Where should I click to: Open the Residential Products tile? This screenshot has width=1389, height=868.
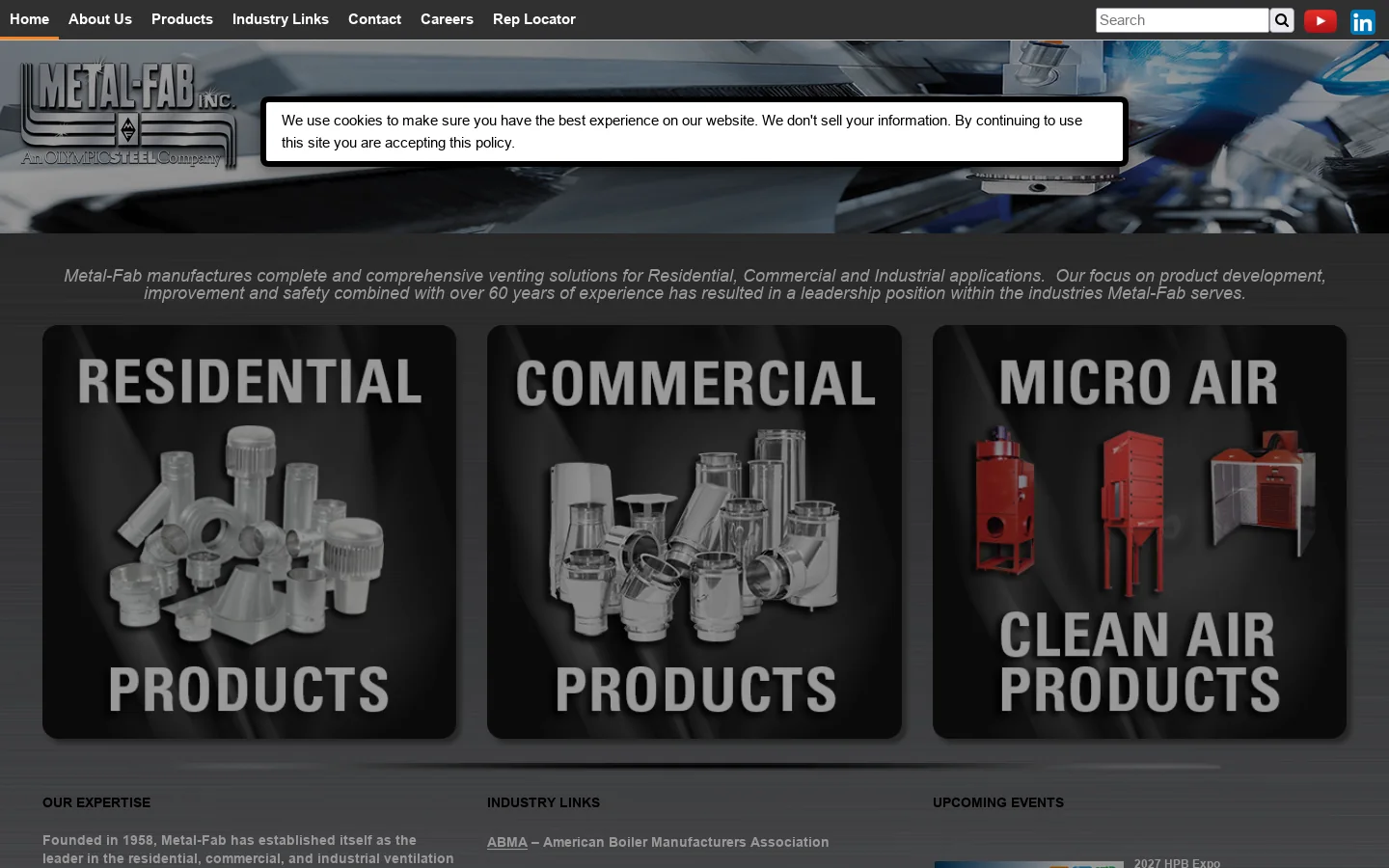tap(249, 531)
